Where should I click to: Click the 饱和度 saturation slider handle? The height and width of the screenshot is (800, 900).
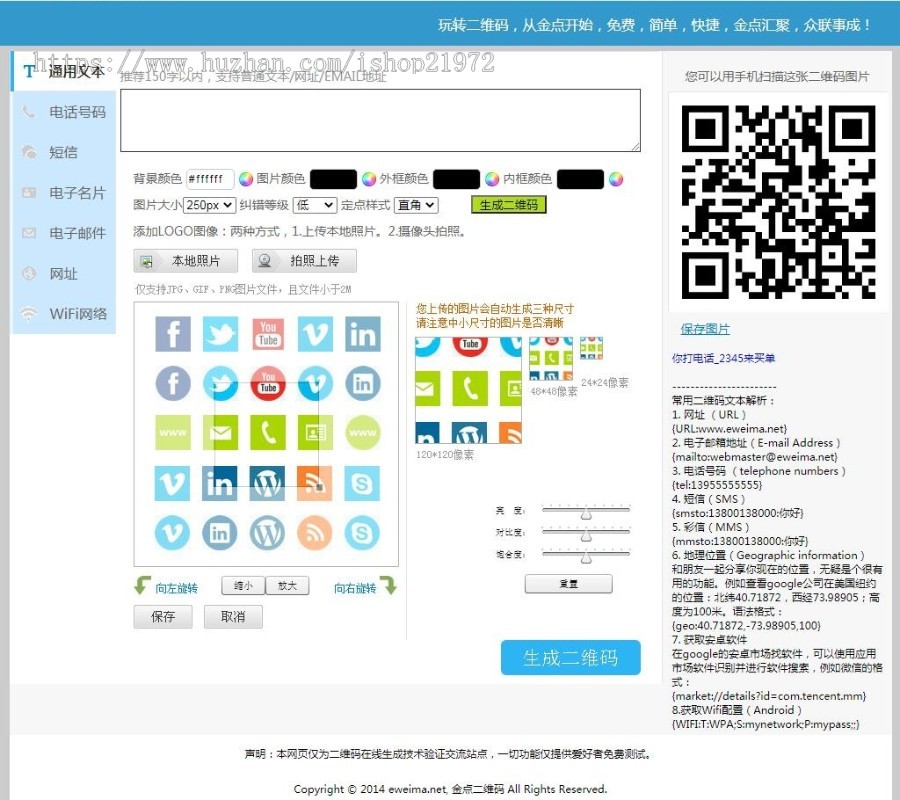click(585, 557)
